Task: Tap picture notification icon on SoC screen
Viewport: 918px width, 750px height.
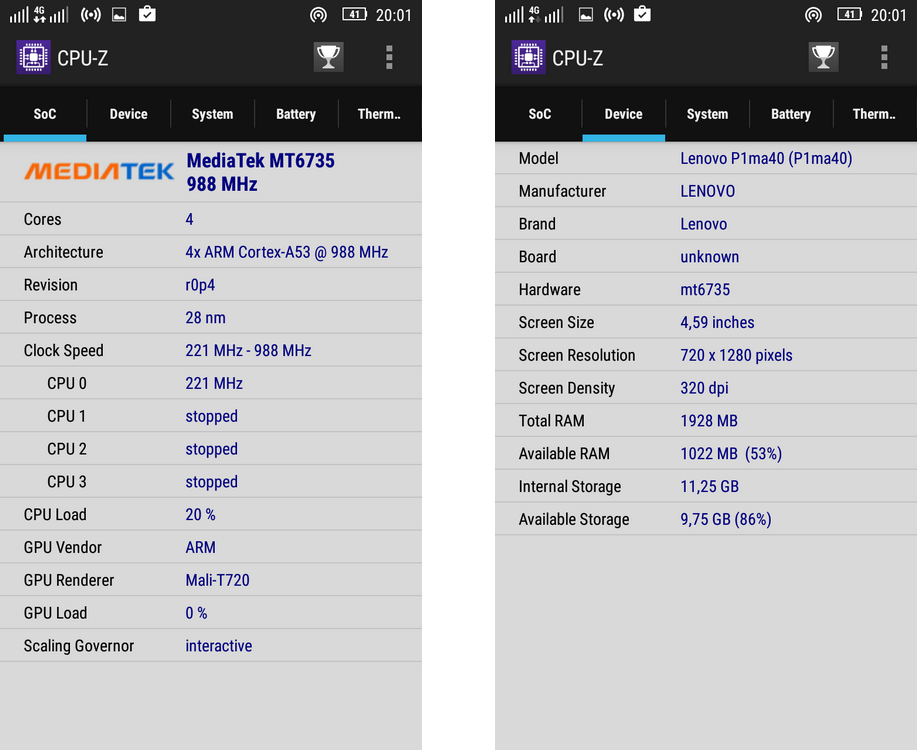Action: point(119,15)
